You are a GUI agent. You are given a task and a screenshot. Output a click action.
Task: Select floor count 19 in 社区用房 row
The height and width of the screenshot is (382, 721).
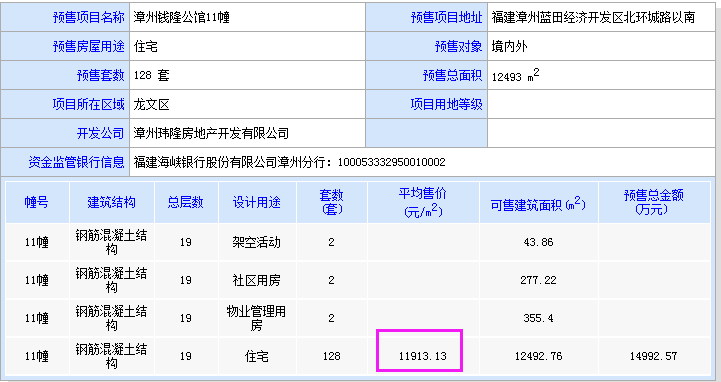tap(186, 280)
